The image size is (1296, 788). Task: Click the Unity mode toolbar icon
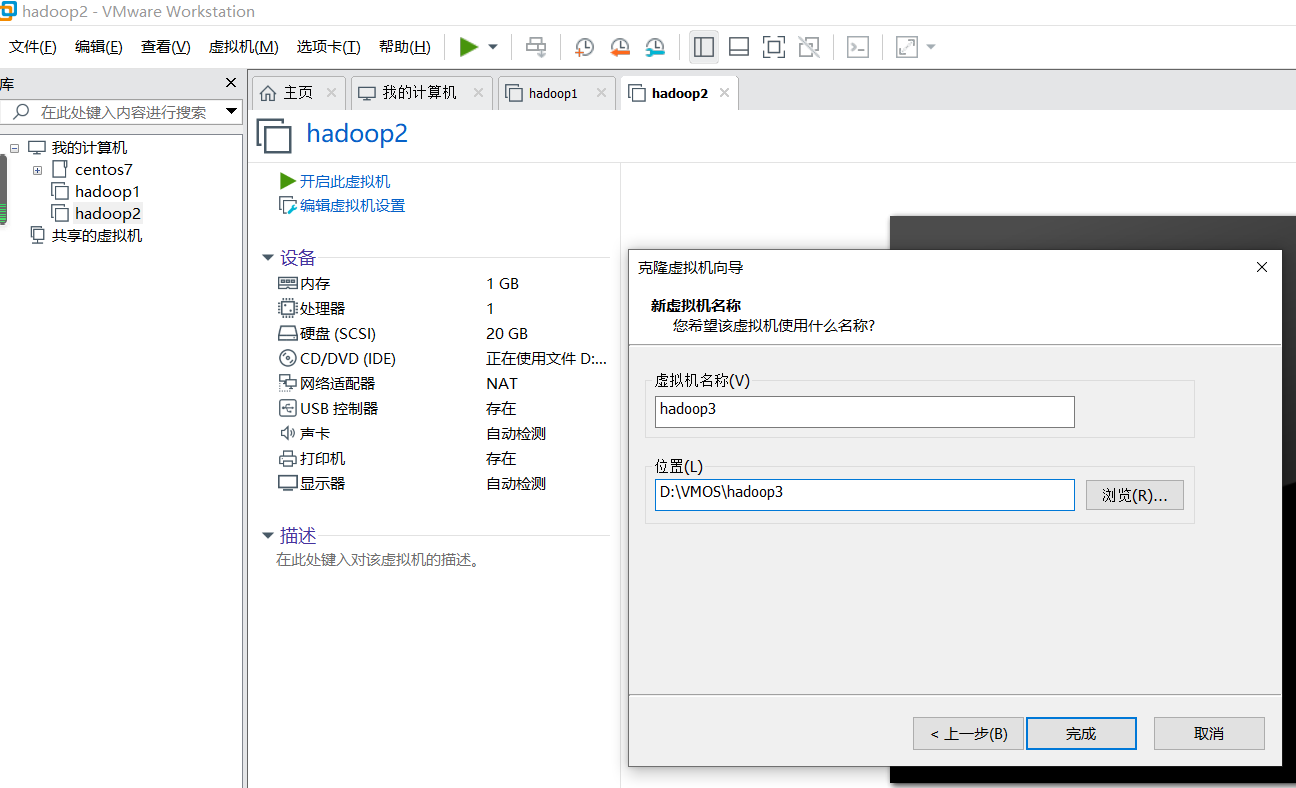coord(809,47)
